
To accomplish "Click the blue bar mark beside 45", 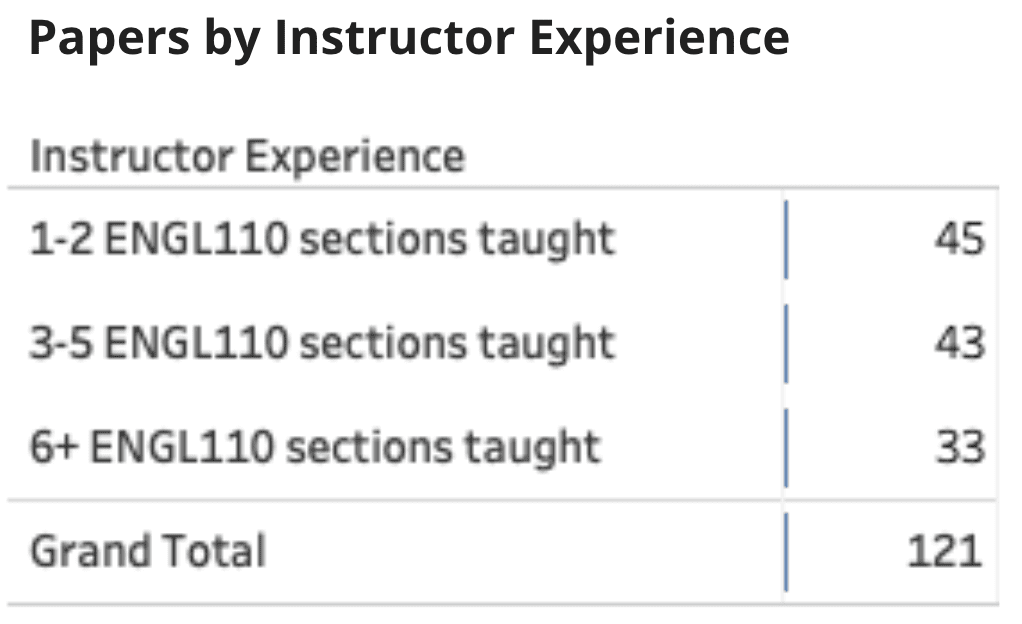I will pyautogui.click(x=786, y=240).
